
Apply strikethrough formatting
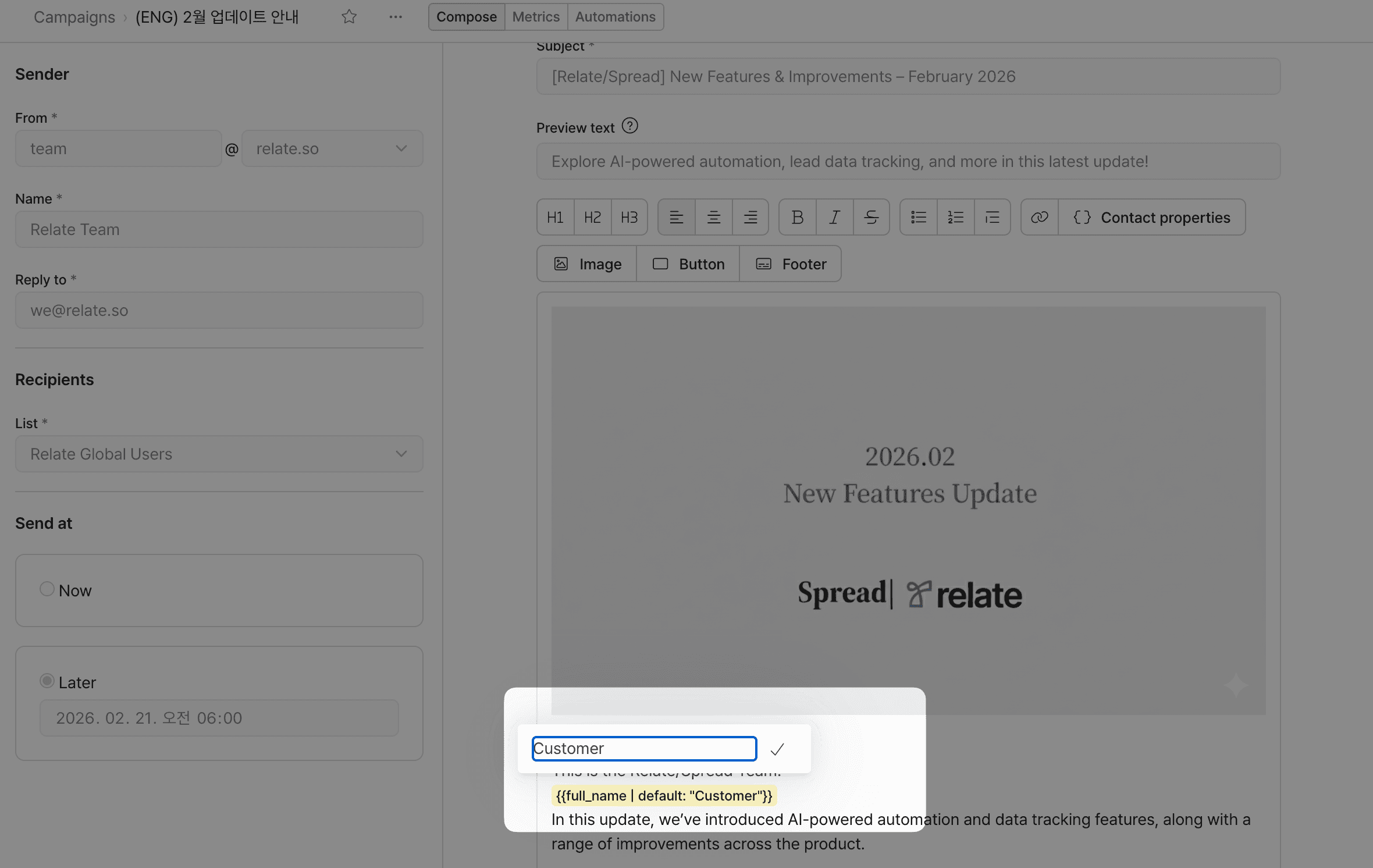[871, 217]
